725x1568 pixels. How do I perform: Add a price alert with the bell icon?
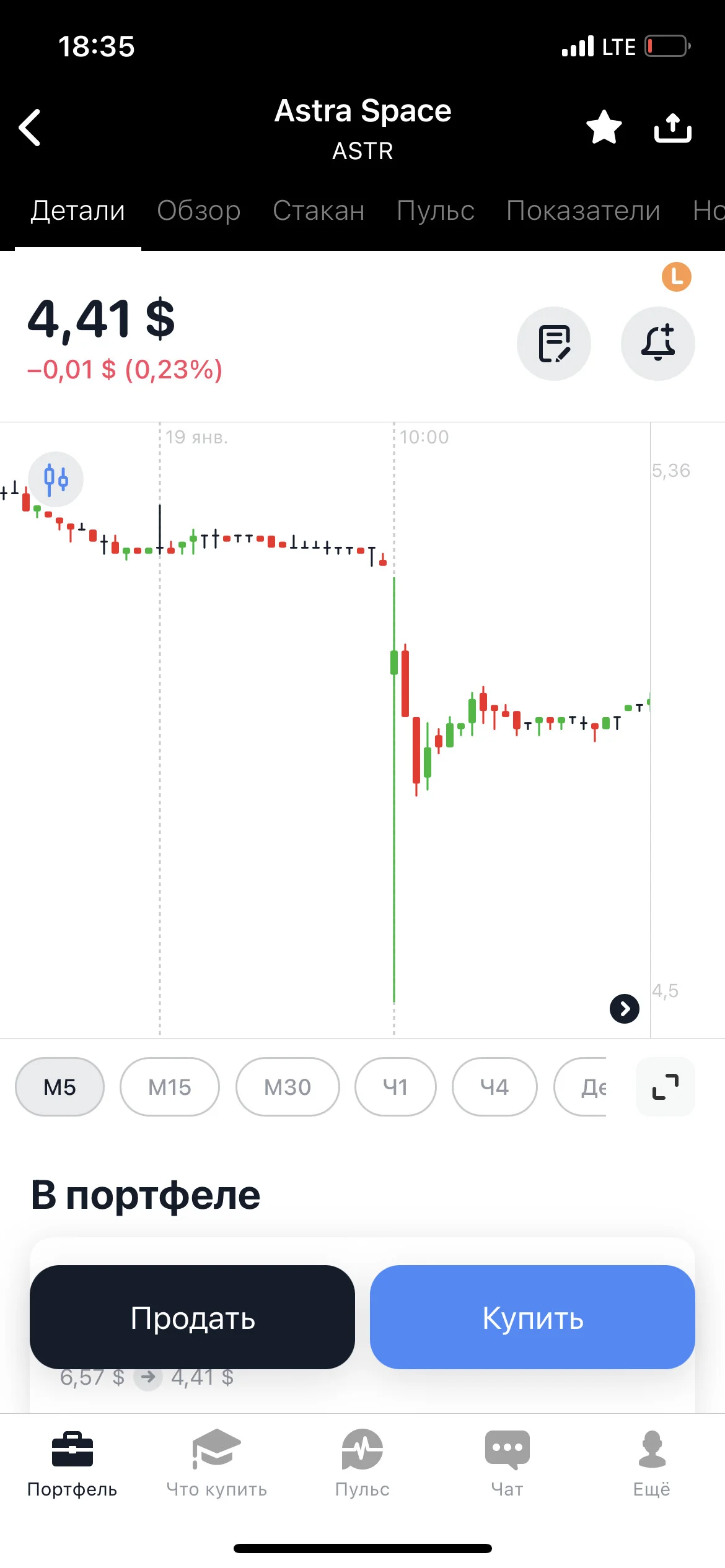[x=657, y=343]
